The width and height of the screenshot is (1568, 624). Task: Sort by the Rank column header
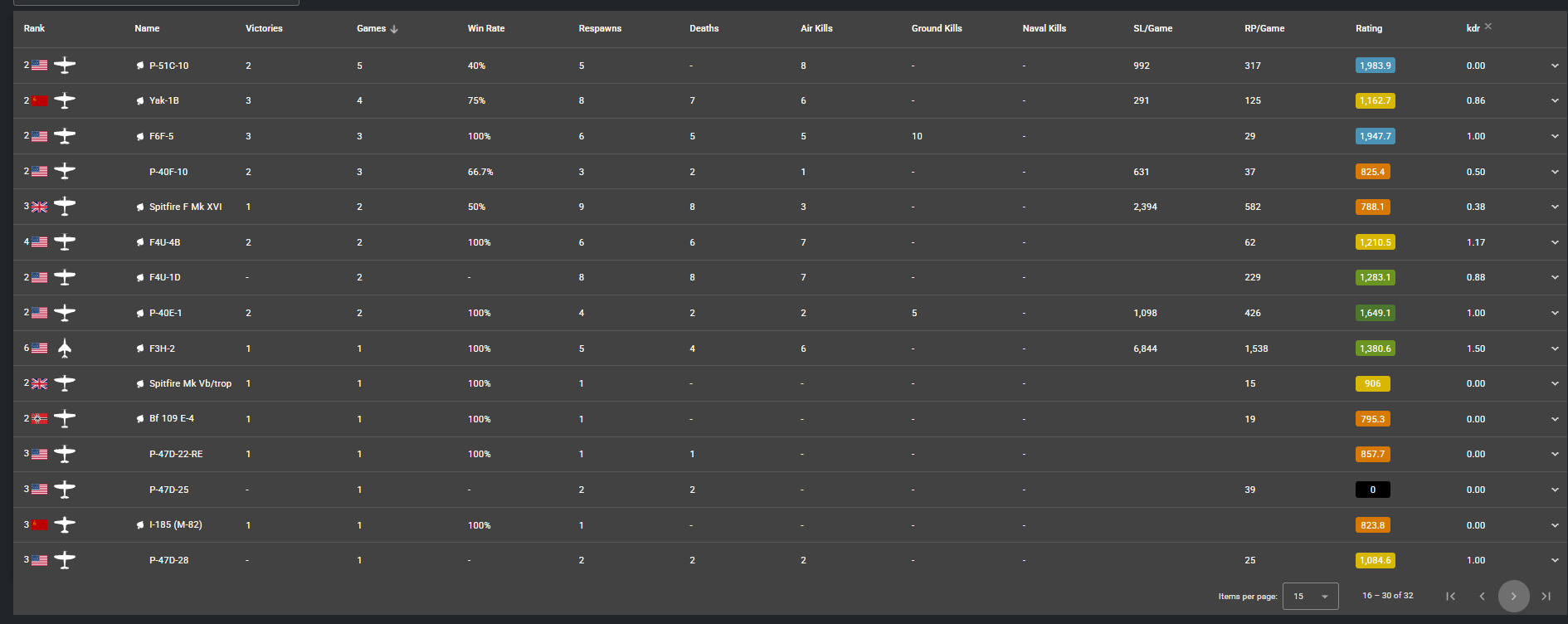click(34, 28)
